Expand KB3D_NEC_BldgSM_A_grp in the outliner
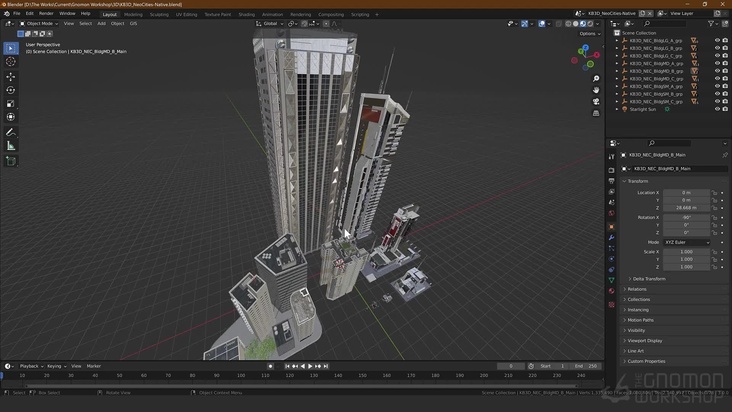The height and width of the screenshot is (412, 732). click(x=617, y=86)
